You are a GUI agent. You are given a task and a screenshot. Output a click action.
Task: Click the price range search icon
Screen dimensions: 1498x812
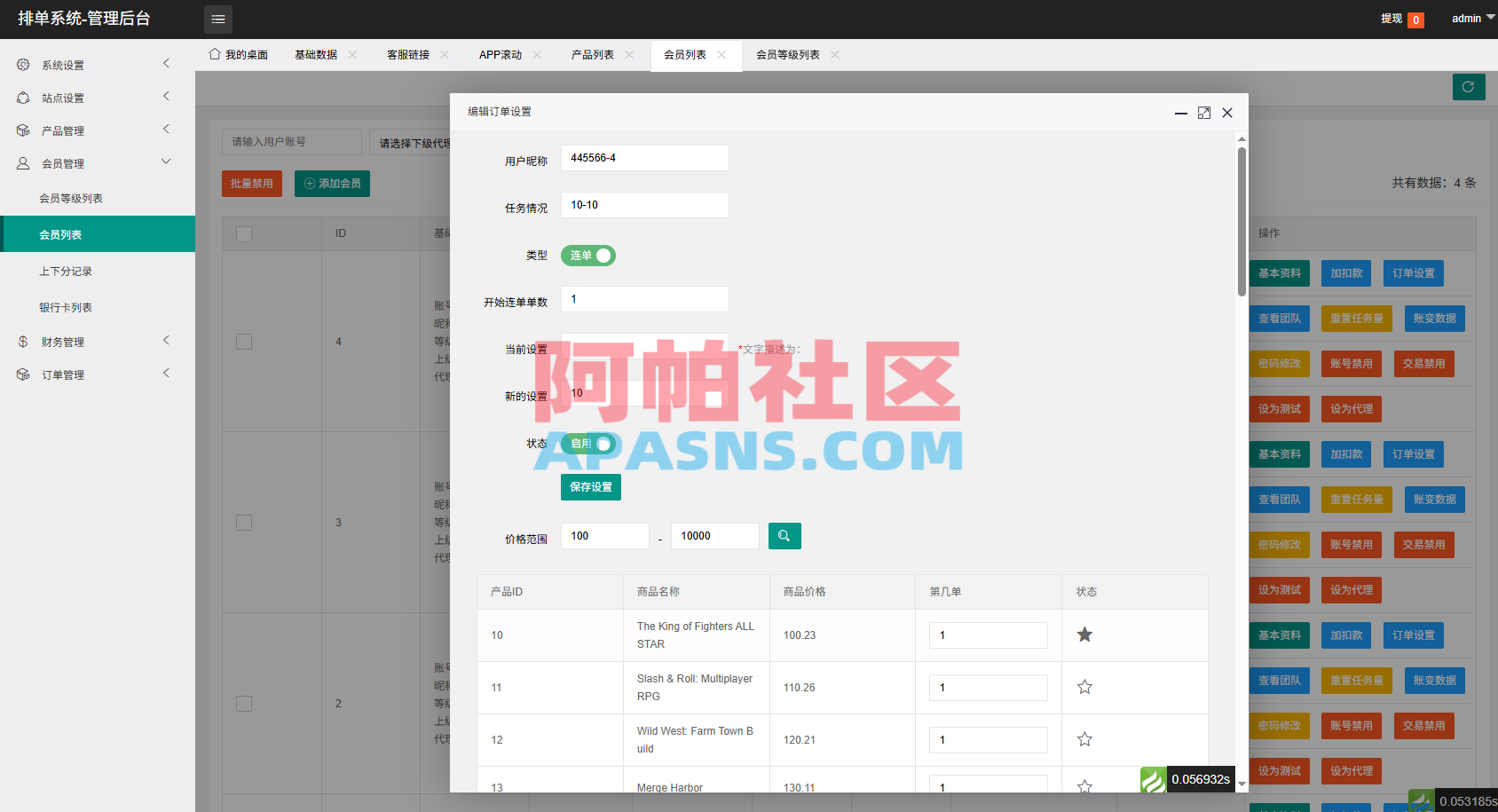pyautogui.click(x=784, y=536)
